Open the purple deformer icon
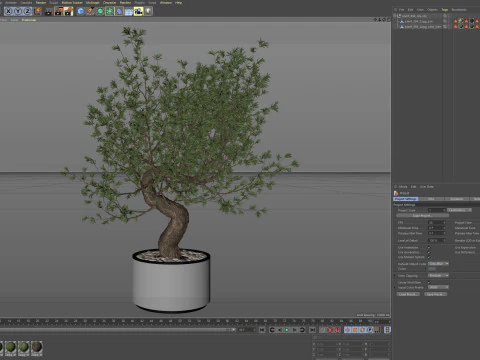 pos(119,11)
